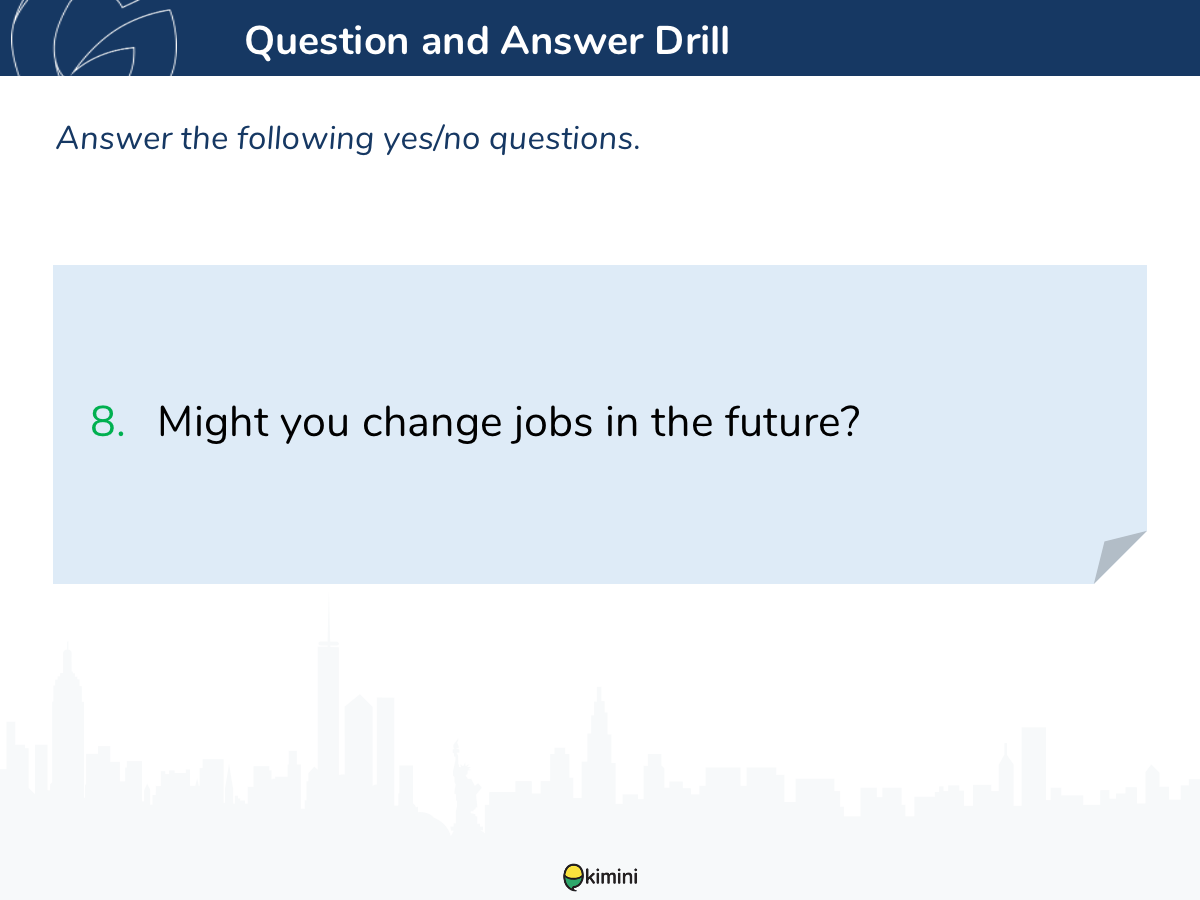Click the folded page corner icon

[1118, 556]
